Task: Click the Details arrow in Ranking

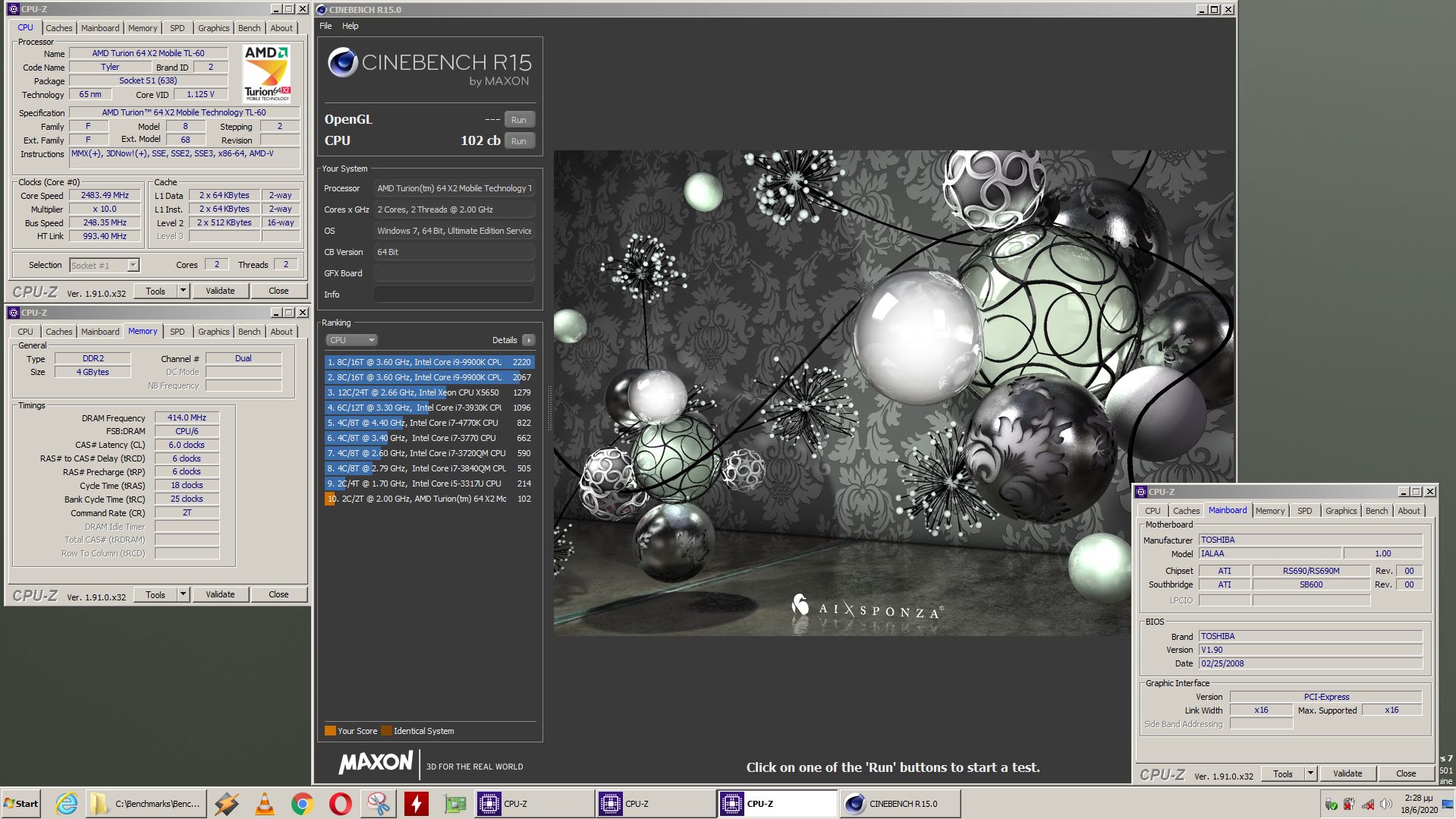Action: click(x=529, y=340)
